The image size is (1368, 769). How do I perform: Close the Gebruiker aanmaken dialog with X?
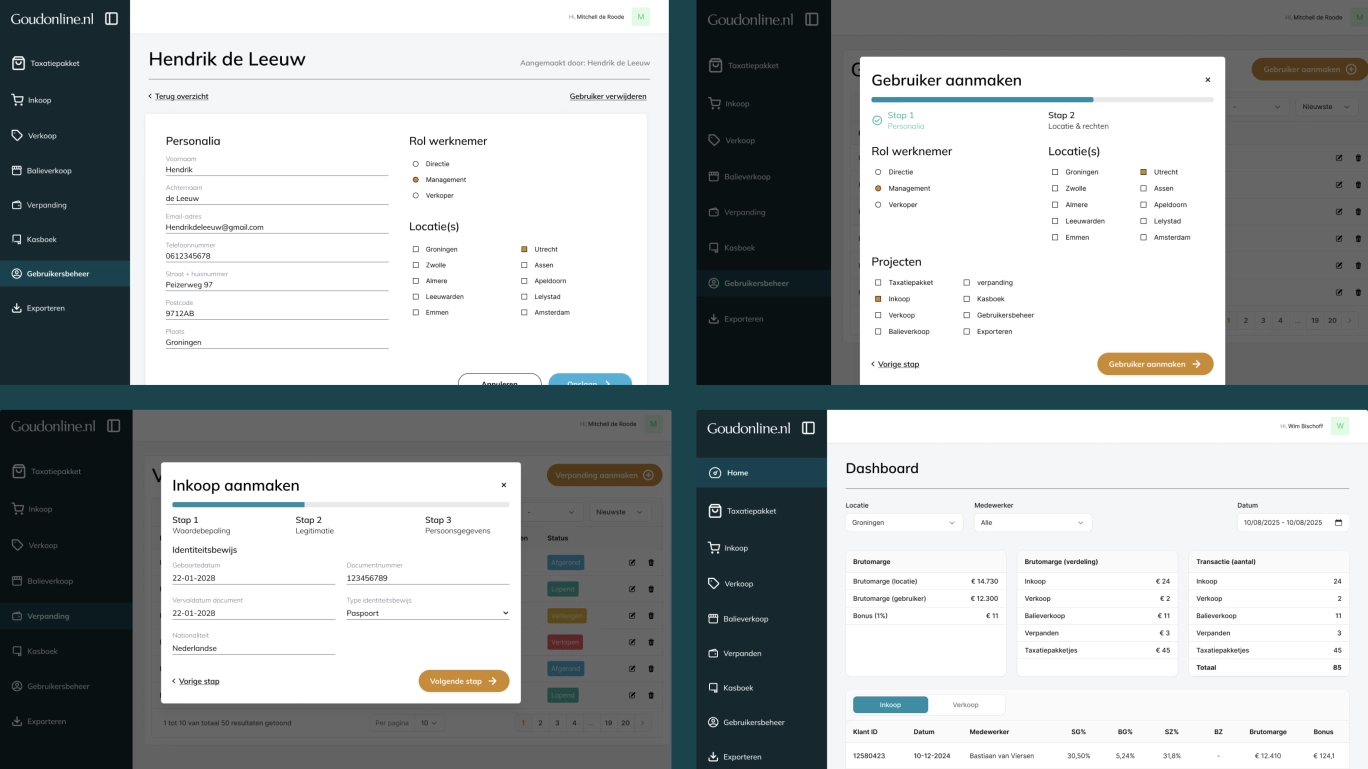coord(1207,80)
